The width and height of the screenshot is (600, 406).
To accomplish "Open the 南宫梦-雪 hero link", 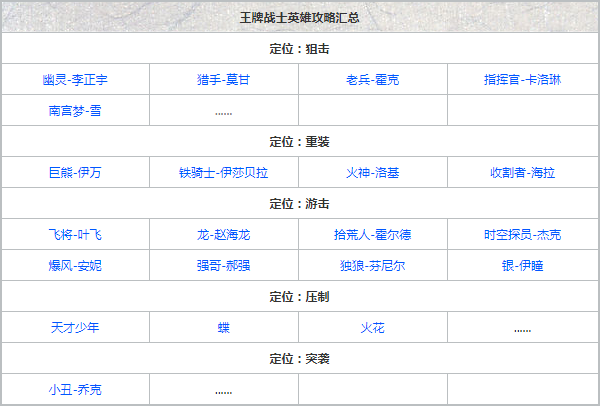I will pyautogui.click(x=75, y=111).
